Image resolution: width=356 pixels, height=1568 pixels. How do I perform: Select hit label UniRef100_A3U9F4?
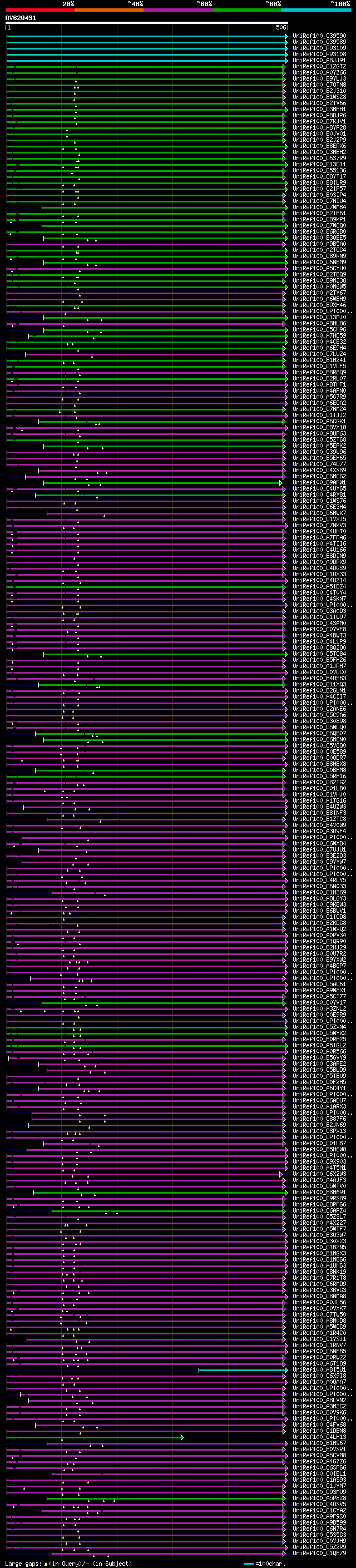[319, 831]
